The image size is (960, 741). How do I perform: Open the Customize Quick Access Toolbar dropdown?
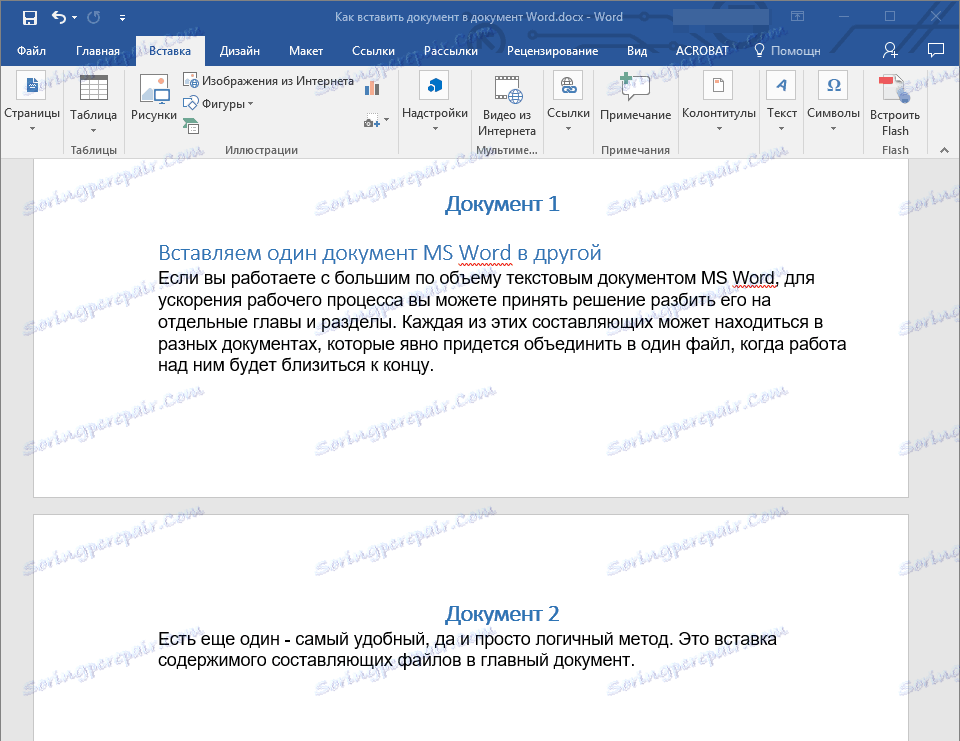point(122,18)
